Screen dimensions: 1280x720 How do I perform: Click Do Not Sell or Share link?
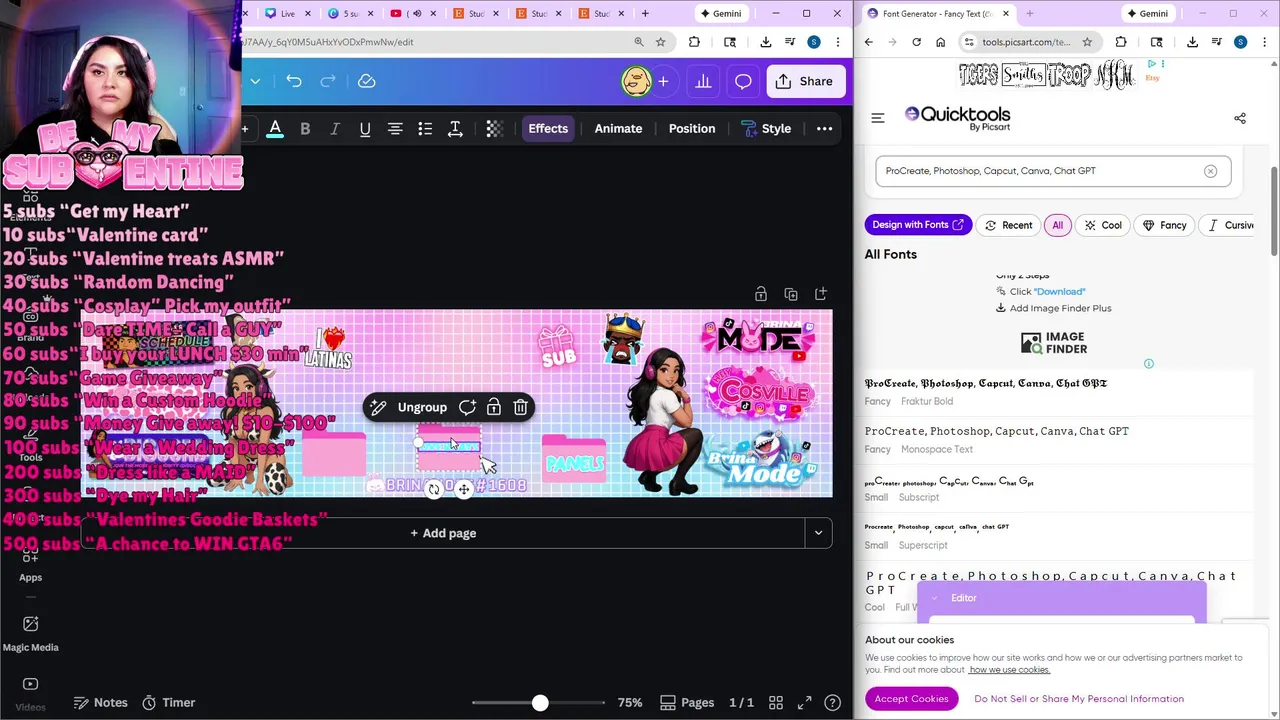pos(1079,699)
